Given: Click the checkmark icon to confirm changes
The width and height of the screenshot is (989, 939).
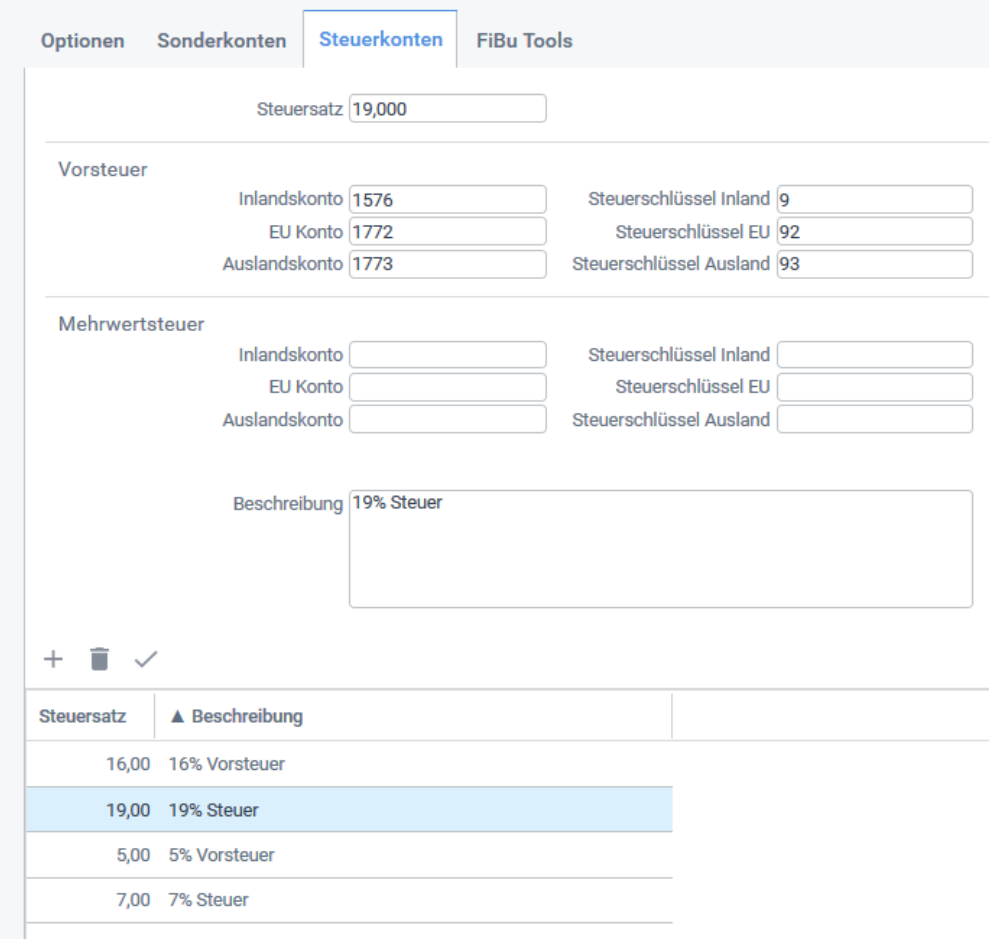Looking at the screenshot, I should pyautogui.click(x=146, y=659).
